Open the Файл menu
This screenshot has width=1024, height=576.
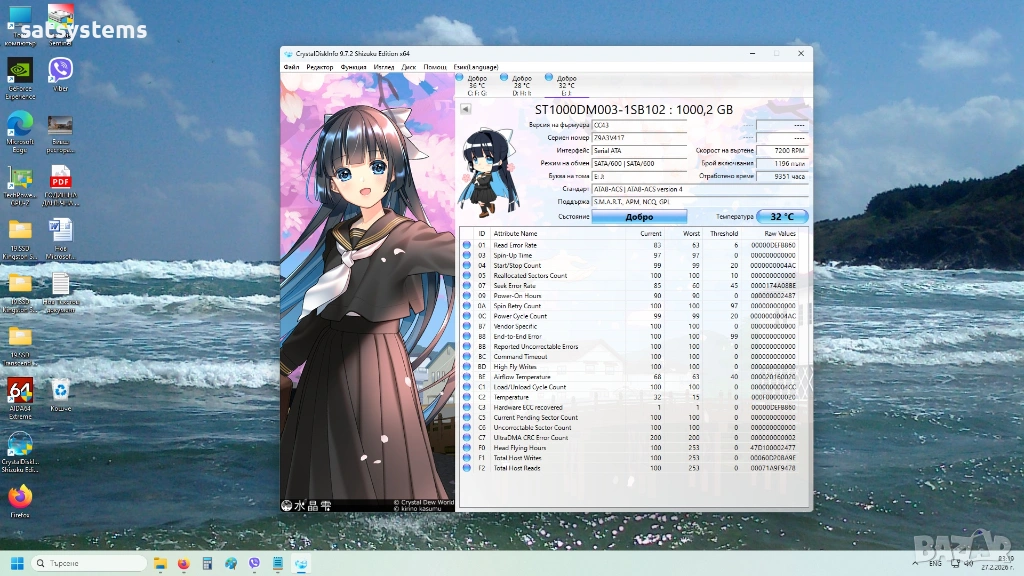[291, 67]
